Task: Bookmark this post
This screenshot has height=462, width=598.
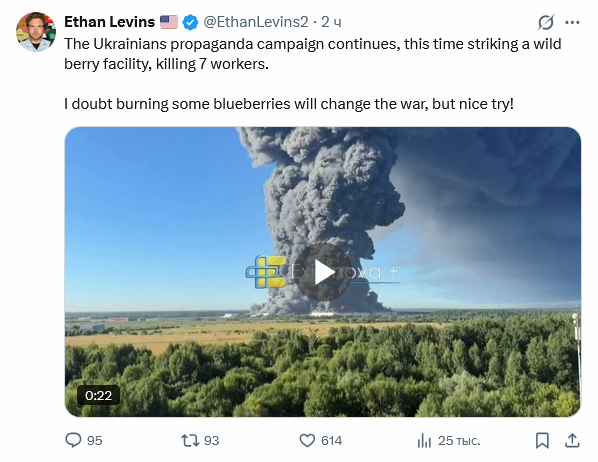Action: coord(542,440)
